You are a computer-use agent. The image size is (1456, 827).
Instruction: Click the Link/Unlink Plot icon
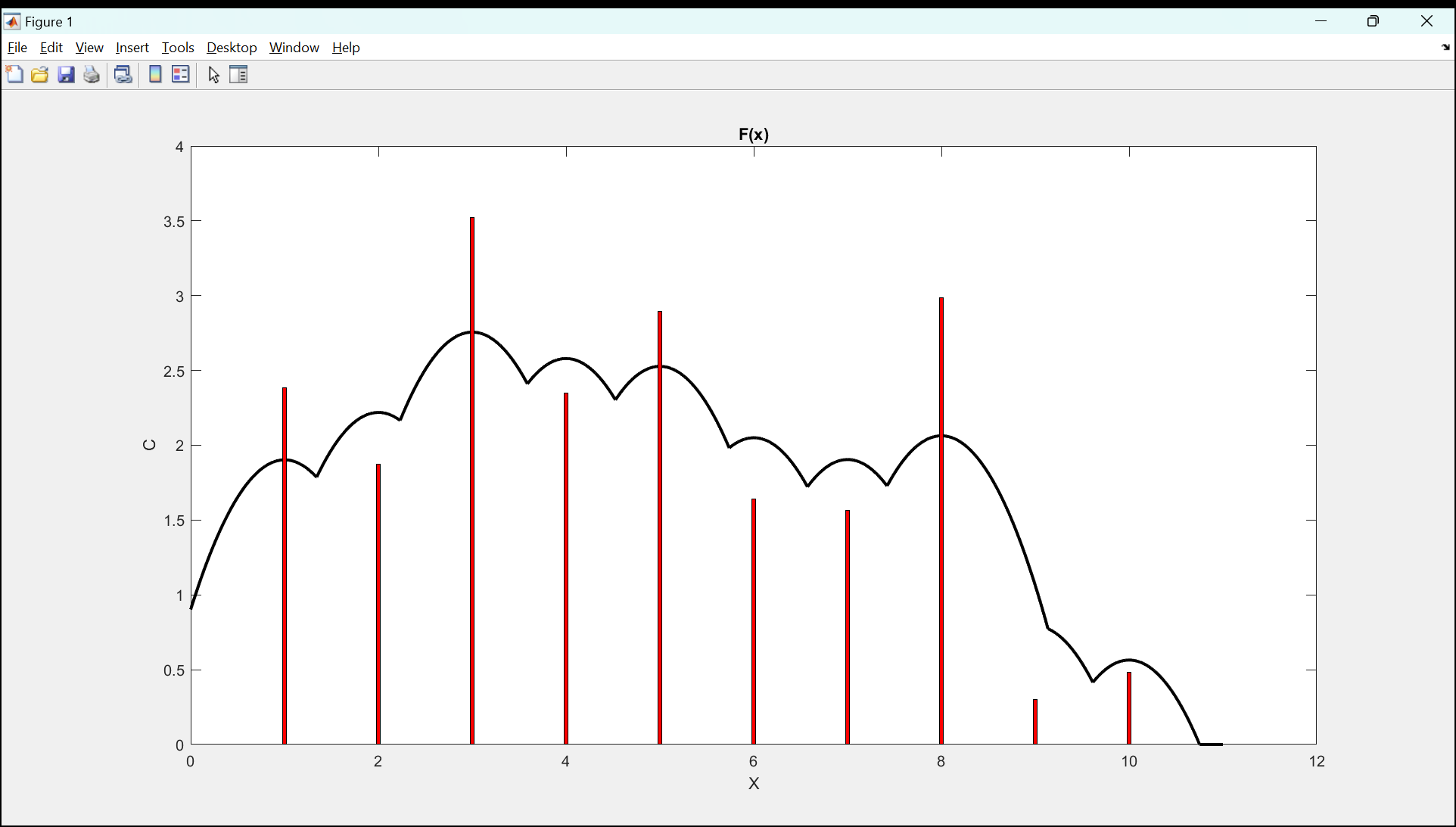click(x=123, y=74)
